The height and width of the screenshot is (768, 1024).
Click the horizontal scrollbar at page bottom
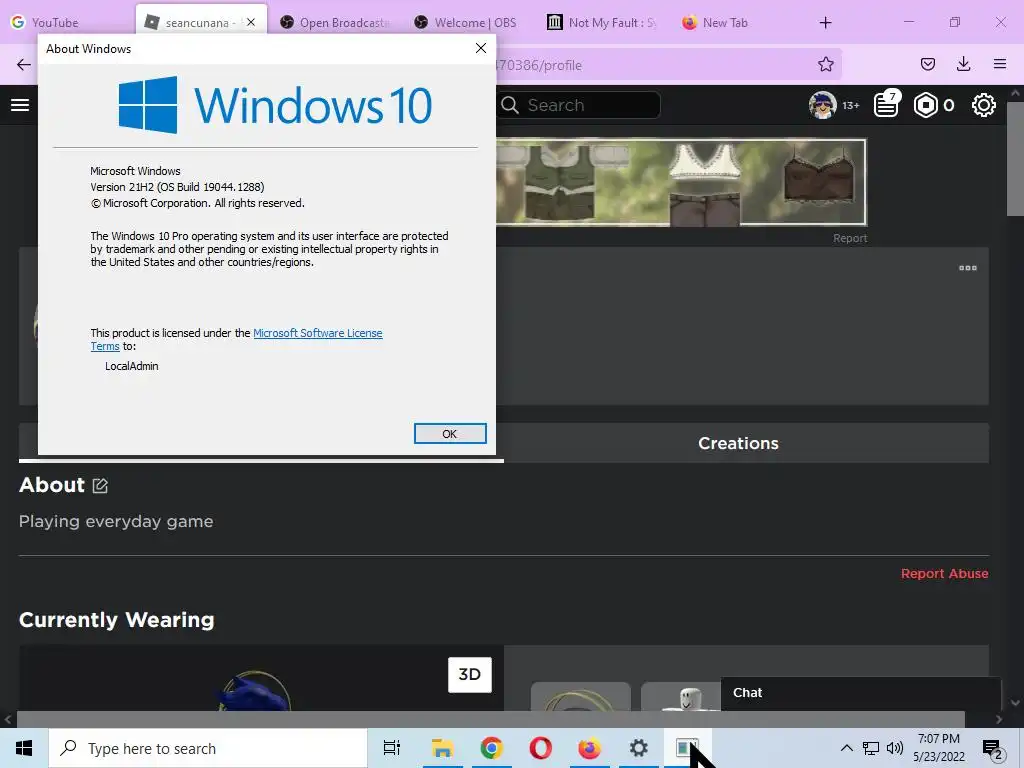[490, 719]
